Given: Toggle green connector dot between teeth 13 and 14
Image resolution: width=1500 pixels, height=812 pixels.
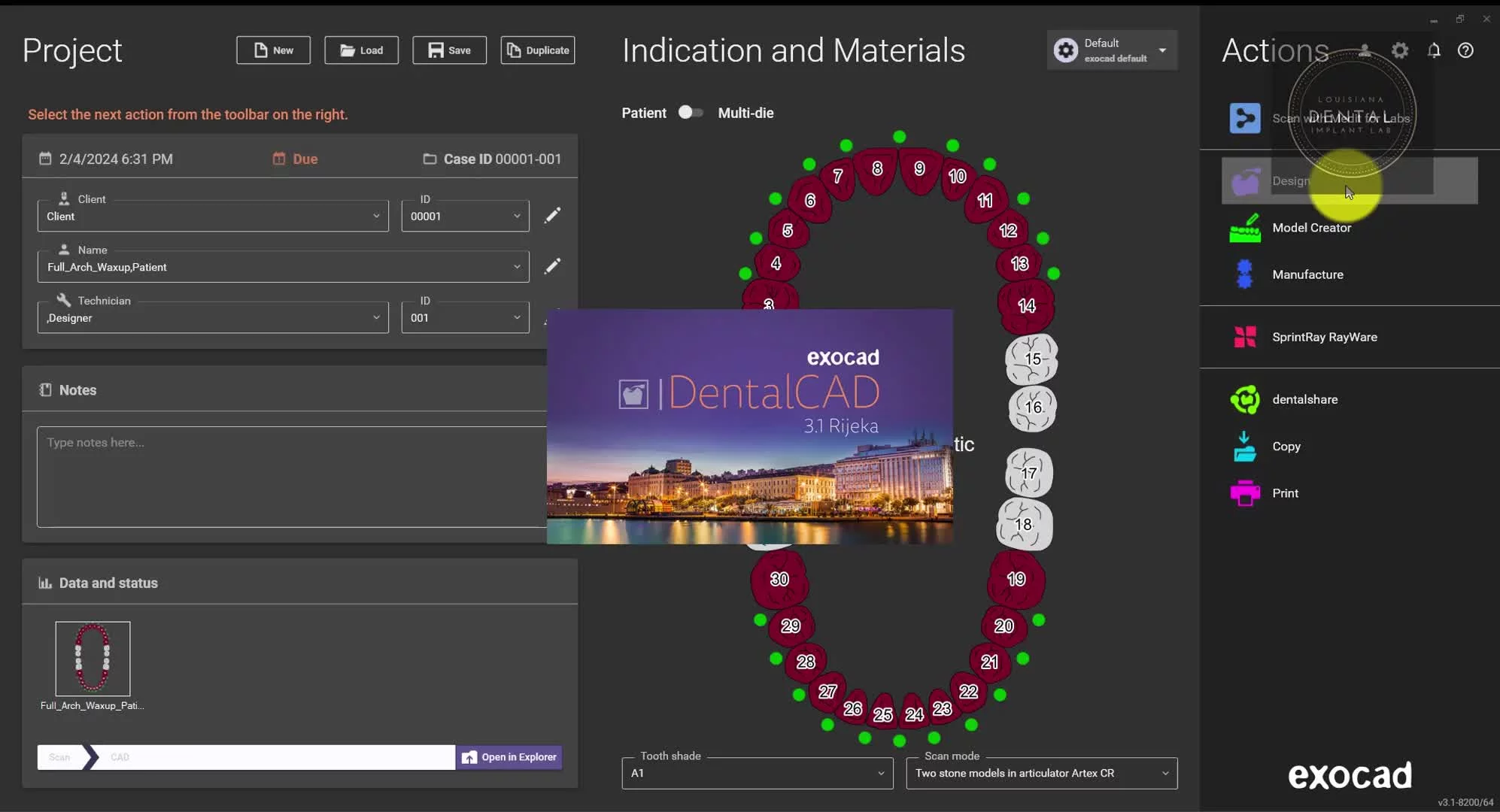Looking at the screenshot, I should pyautogui.click(x=1053, y=274).
